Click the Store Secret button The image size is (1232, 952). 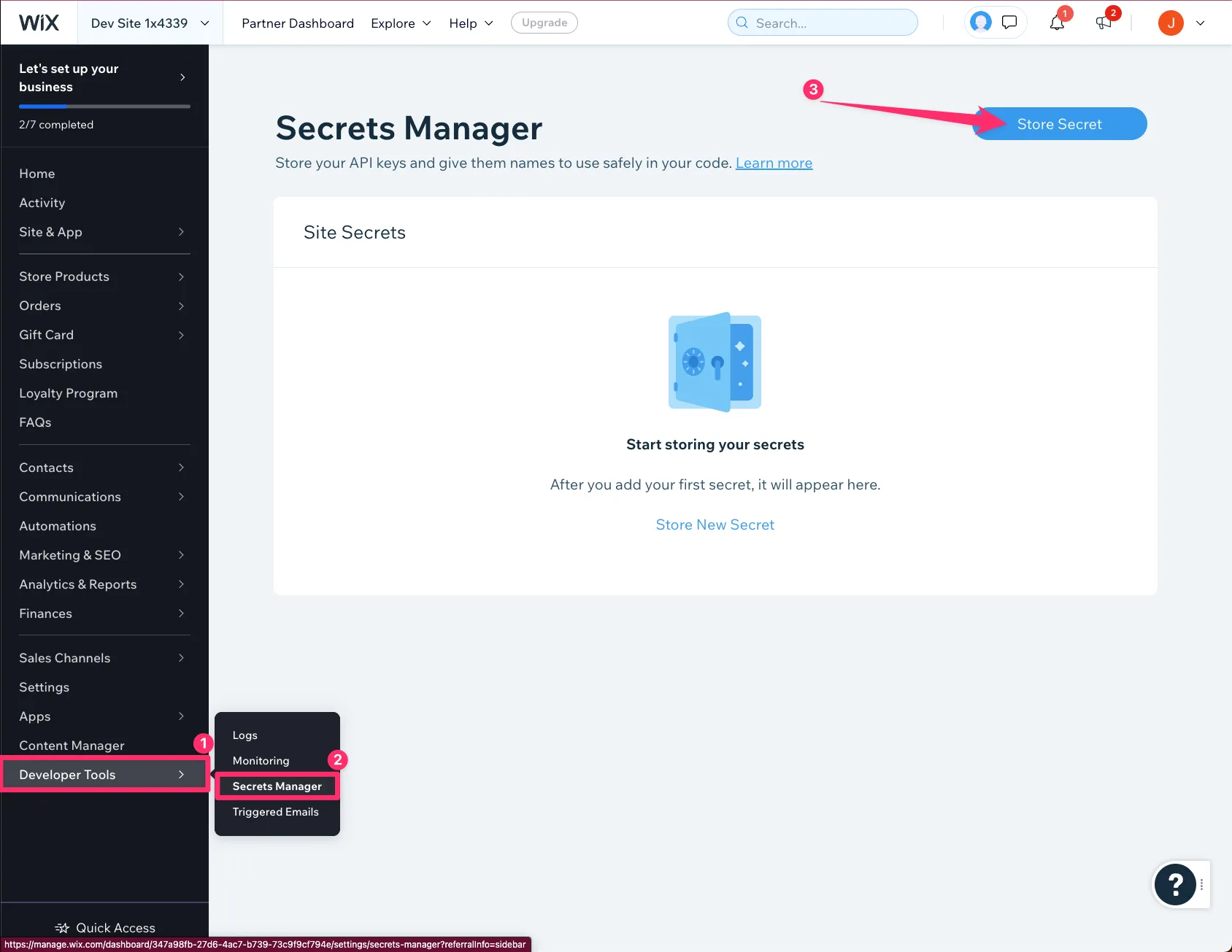1060,124
